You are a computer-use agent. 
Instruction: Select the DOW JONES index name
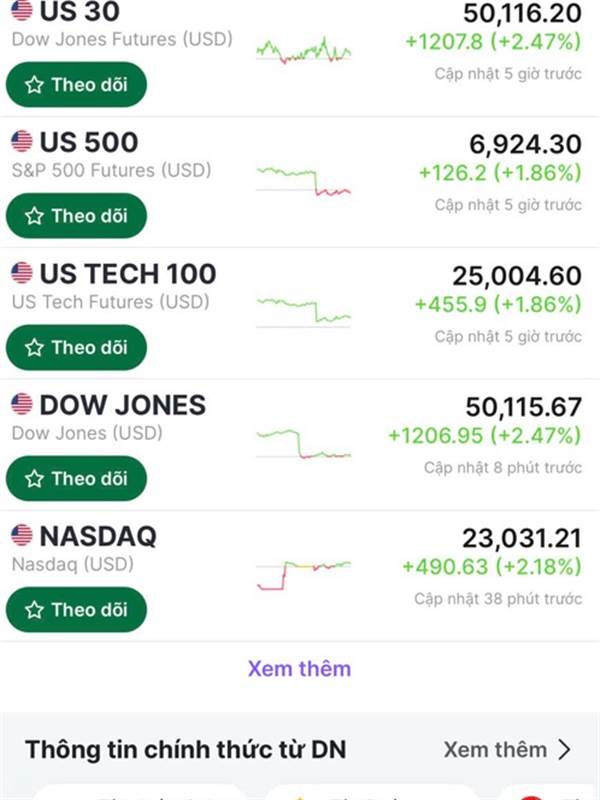pos(122,405)
